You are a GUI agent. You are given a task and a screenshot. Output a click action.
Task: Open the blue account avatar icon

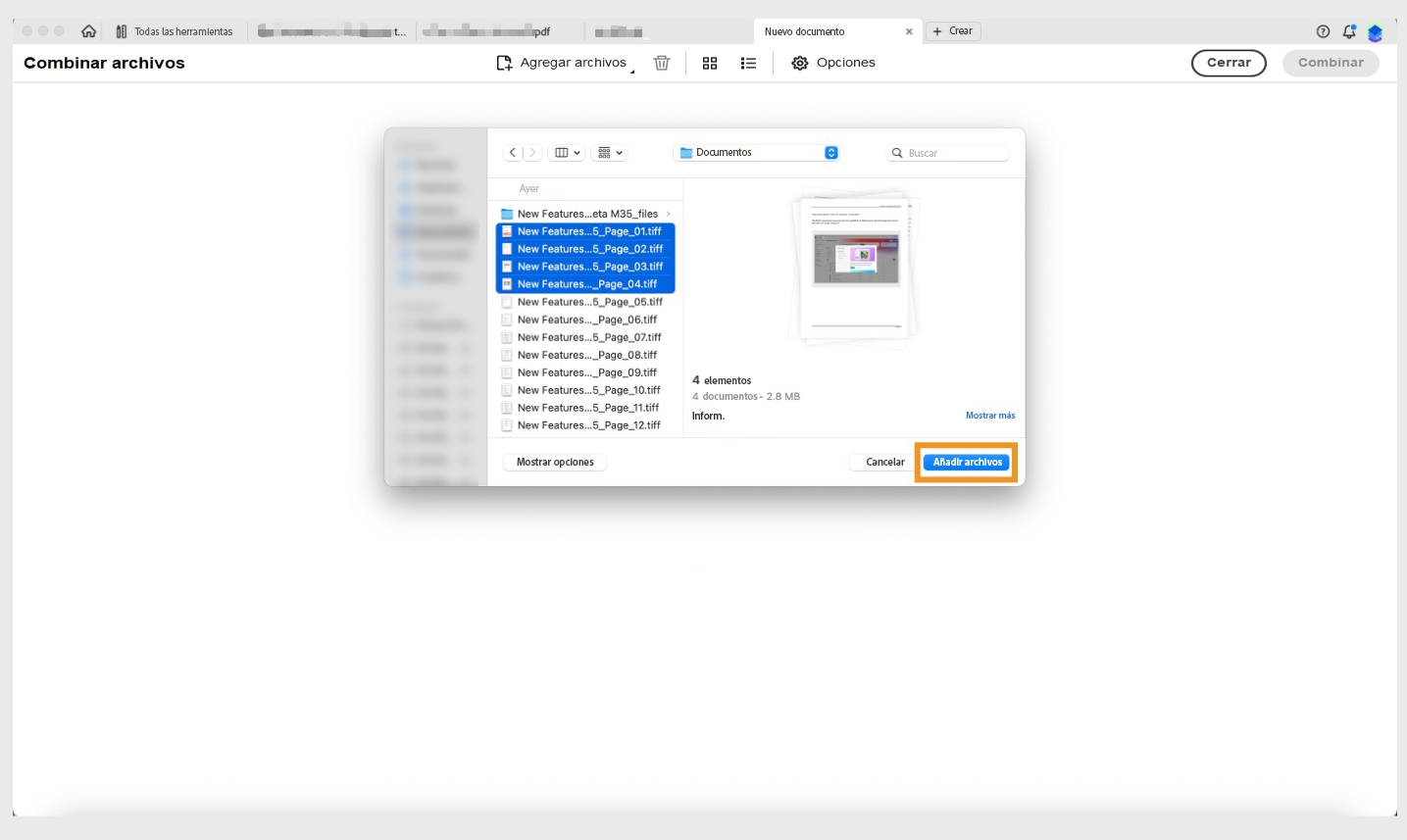tap(1375, 32)
